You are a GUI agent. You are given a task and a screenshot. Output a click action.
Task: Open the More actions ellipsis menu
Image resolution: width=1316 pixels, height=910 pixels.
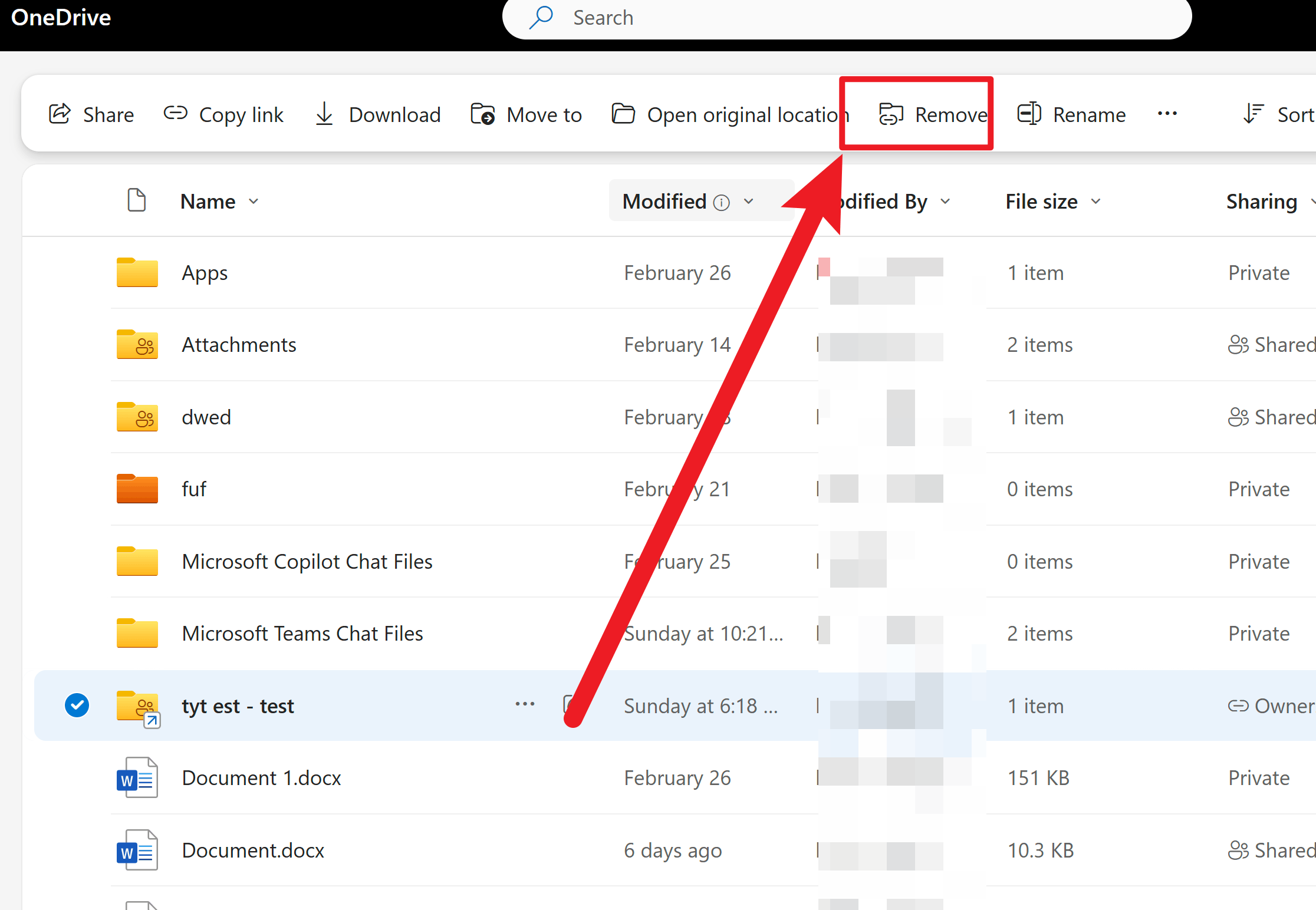(1167, 114)
